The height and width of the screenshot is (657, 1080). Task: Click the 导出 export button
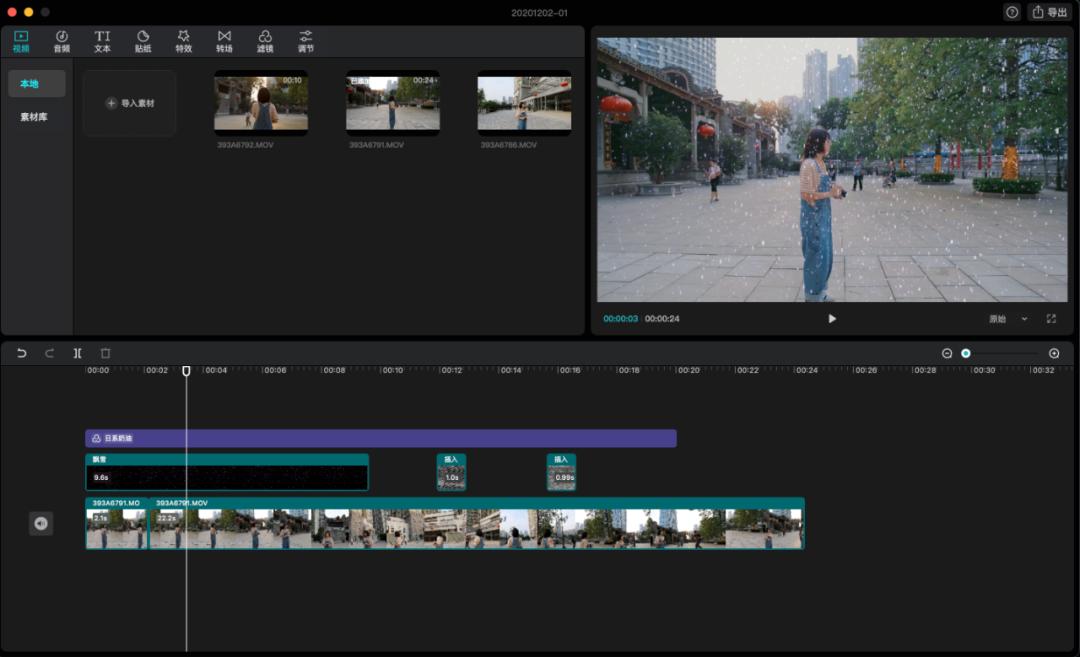[x=1050, y=12]
